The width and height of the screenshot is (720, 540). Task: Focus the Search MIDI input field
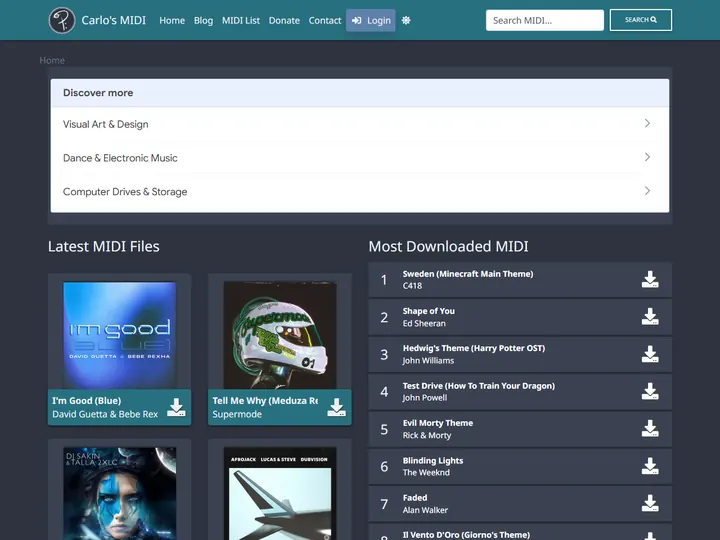coord(545,20)
